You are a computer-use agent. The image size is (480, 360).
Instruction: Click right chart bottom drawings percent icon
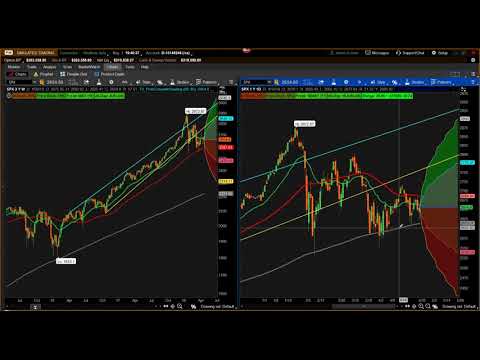pyautogui.click(x=435, y=306)
